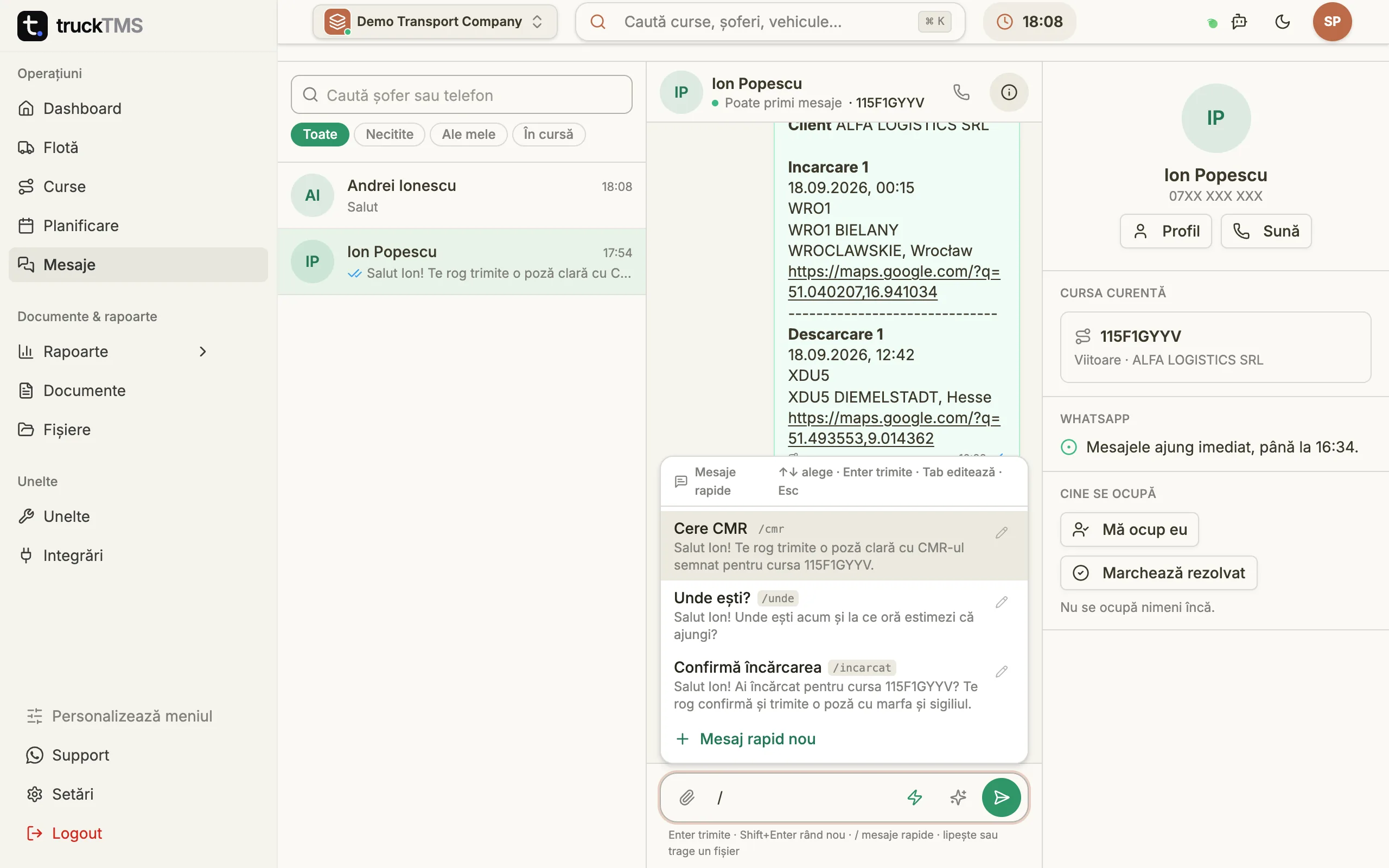Click the truckTMS logo icon
Viewport: 1389px width, 868px height.
click(32, 25)
